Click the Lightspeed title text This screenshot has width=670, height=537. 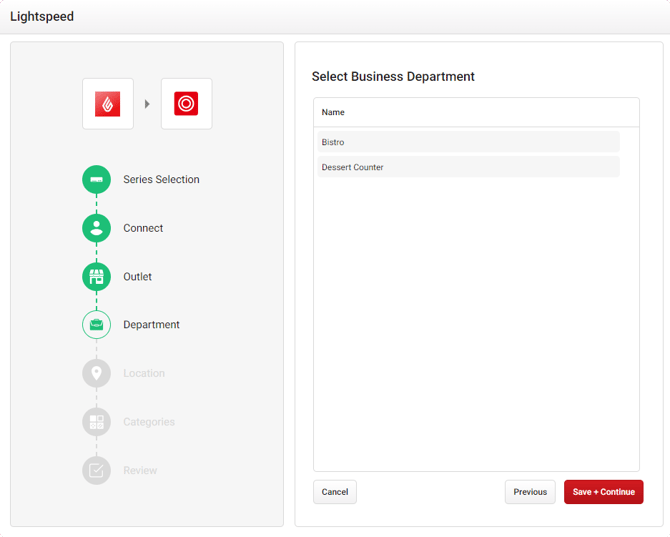[x=42, y=16]
